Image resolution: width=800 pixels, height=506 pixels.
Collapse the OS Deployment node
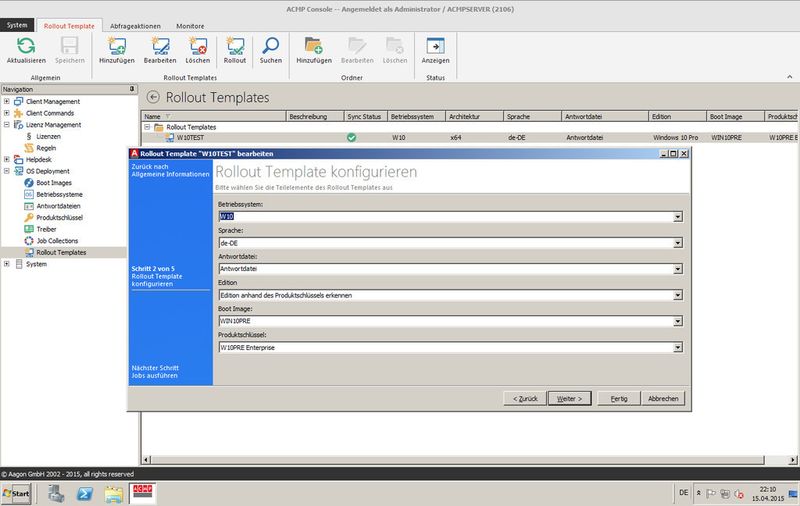point(7,171)
